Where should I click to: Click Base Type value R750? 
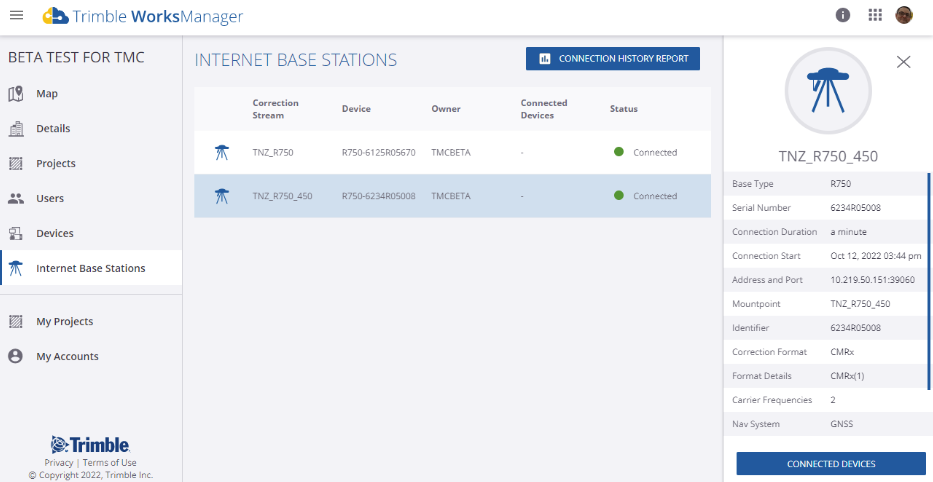point(840,184)
